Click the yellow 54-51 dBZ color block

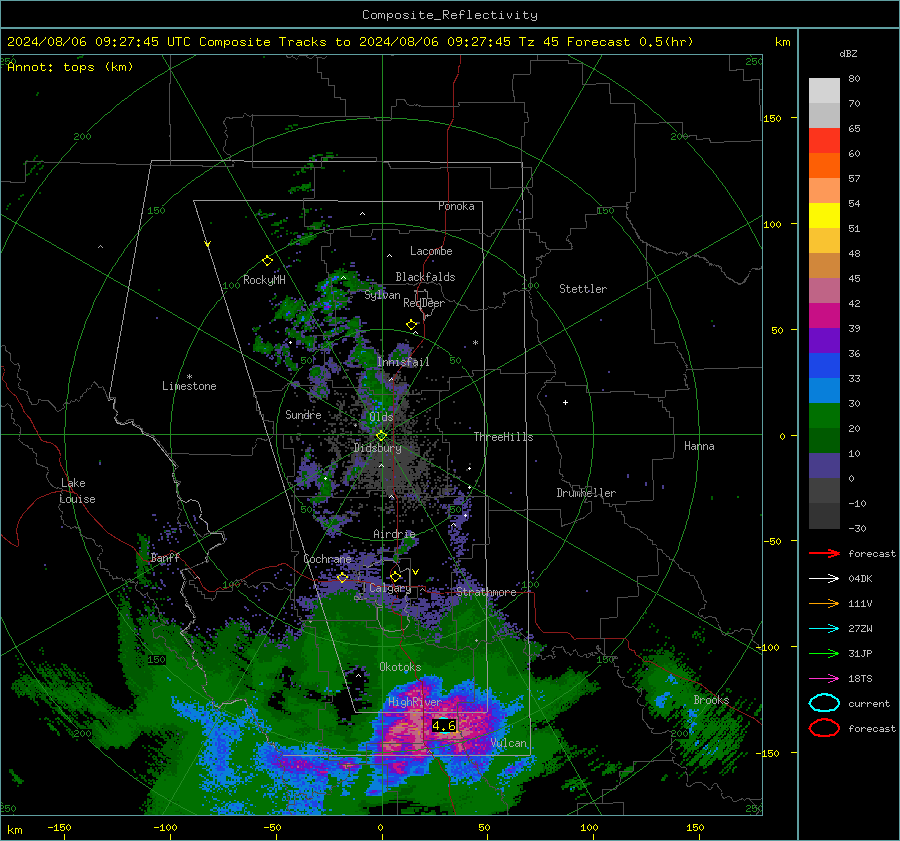(x=824, y=216)
